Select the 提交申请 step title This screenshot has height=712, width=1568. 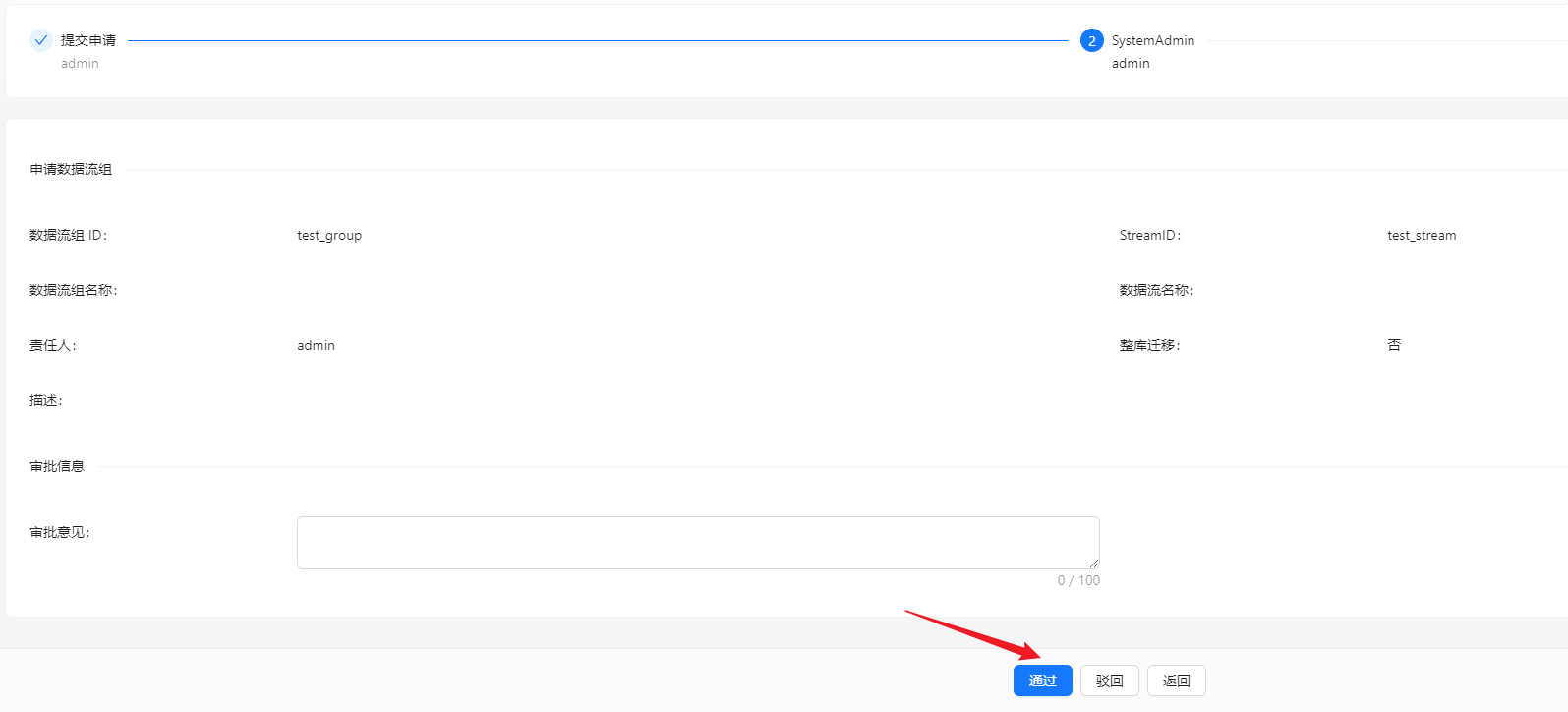[88, 40]
